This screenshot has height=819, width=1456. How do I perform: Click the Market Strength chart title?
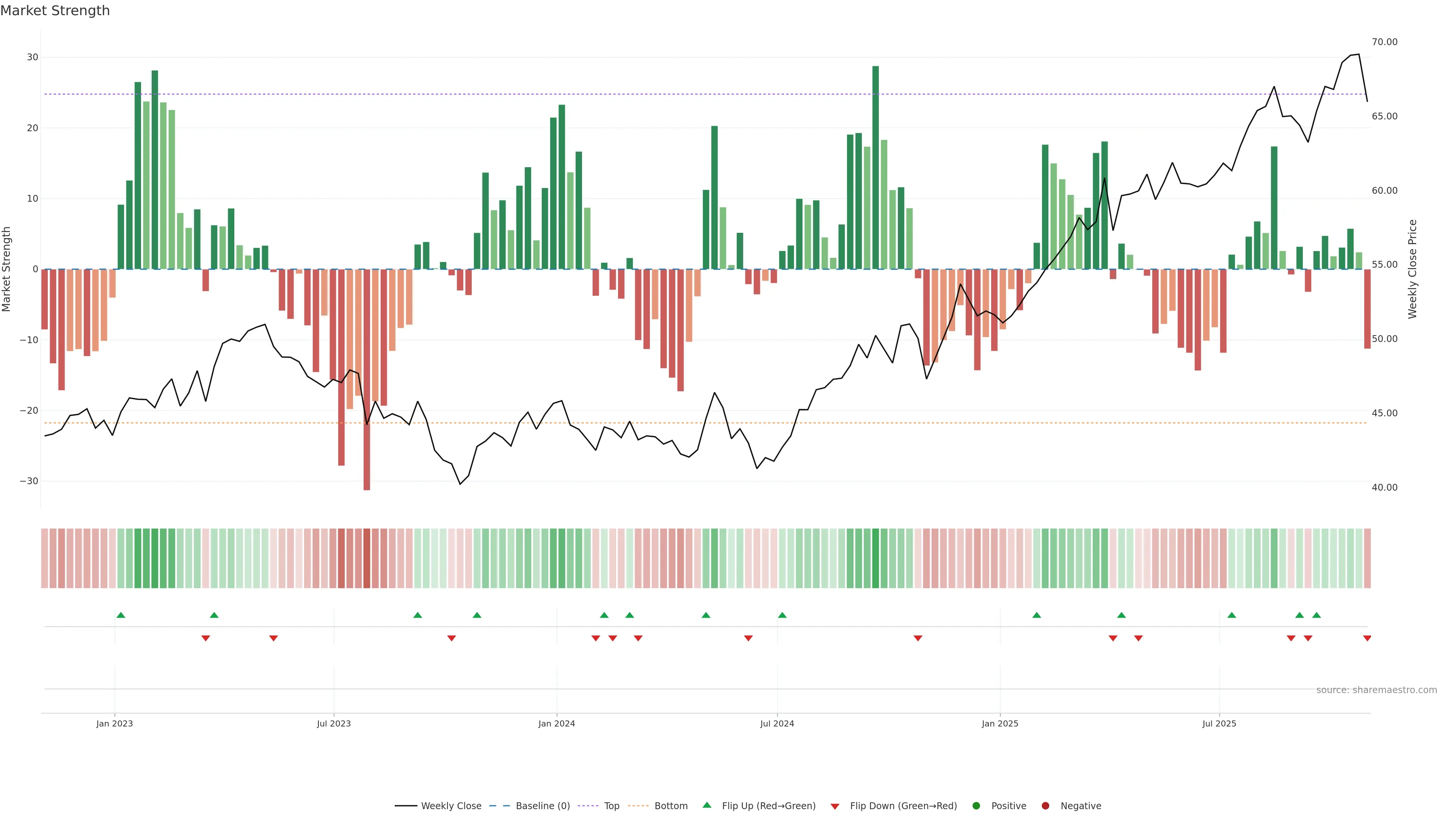pyautogui.click(x=55, y=11)
